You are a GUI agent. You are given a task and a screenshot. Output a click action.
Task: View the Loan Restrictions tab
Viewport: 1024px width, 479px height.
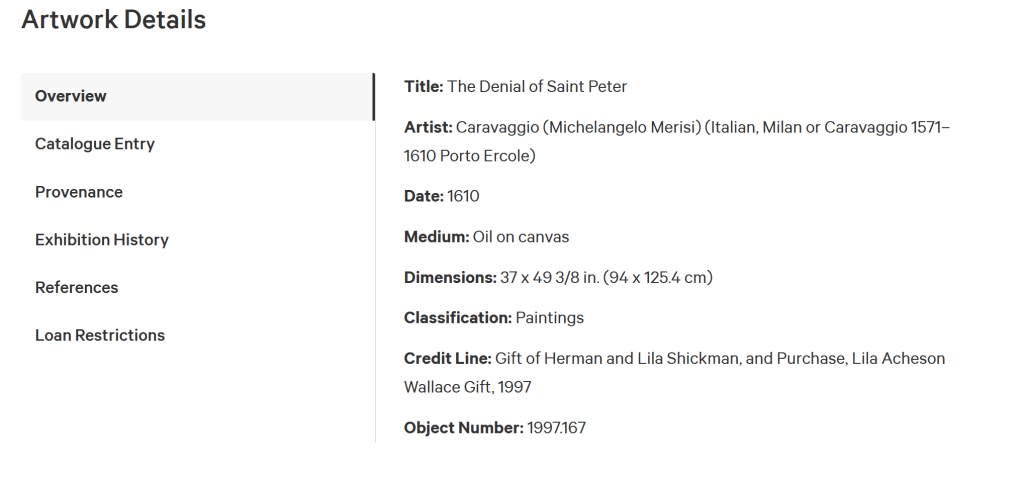(x=100, y=336)
